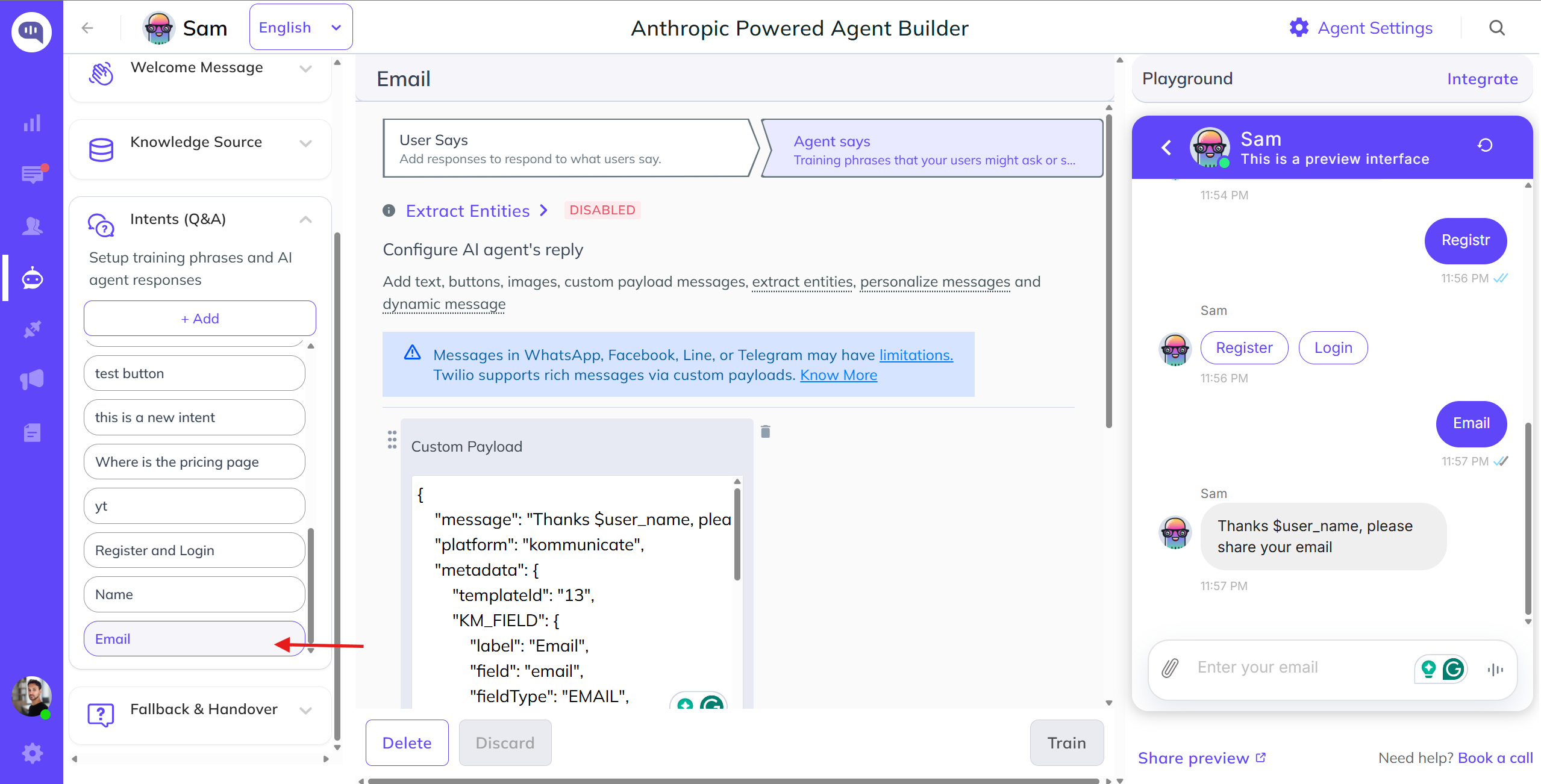Screen dimensions: 1541x784
Task: Open the bot integration robot icon
Action: pyautogui.click(x=33, y=278)
